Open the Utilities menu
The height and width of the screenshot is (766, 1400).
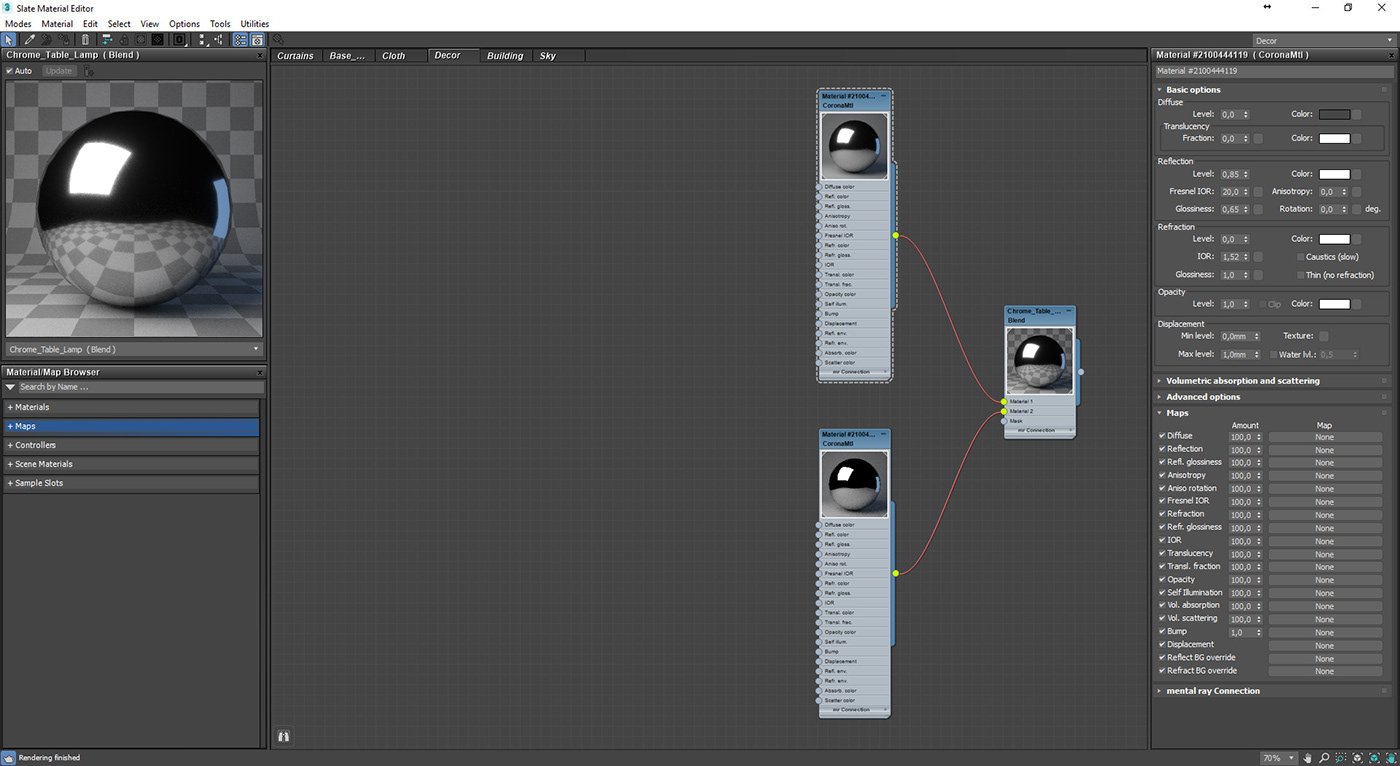coord(254,23)
